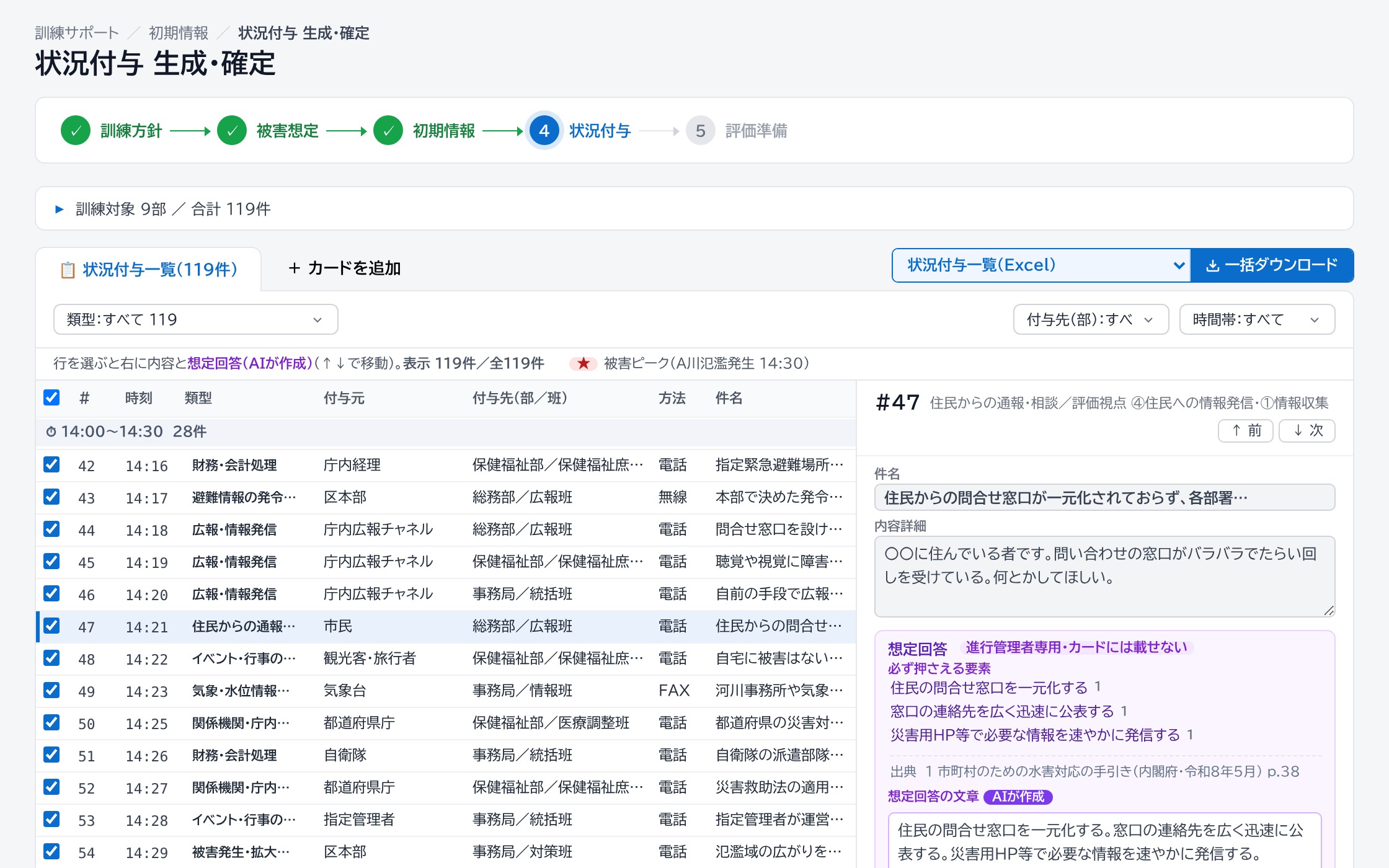This screenshot has height=868, width=1389.
Task: Open the 付与先(部) filter dropdown
Action: pos(1091,319)
